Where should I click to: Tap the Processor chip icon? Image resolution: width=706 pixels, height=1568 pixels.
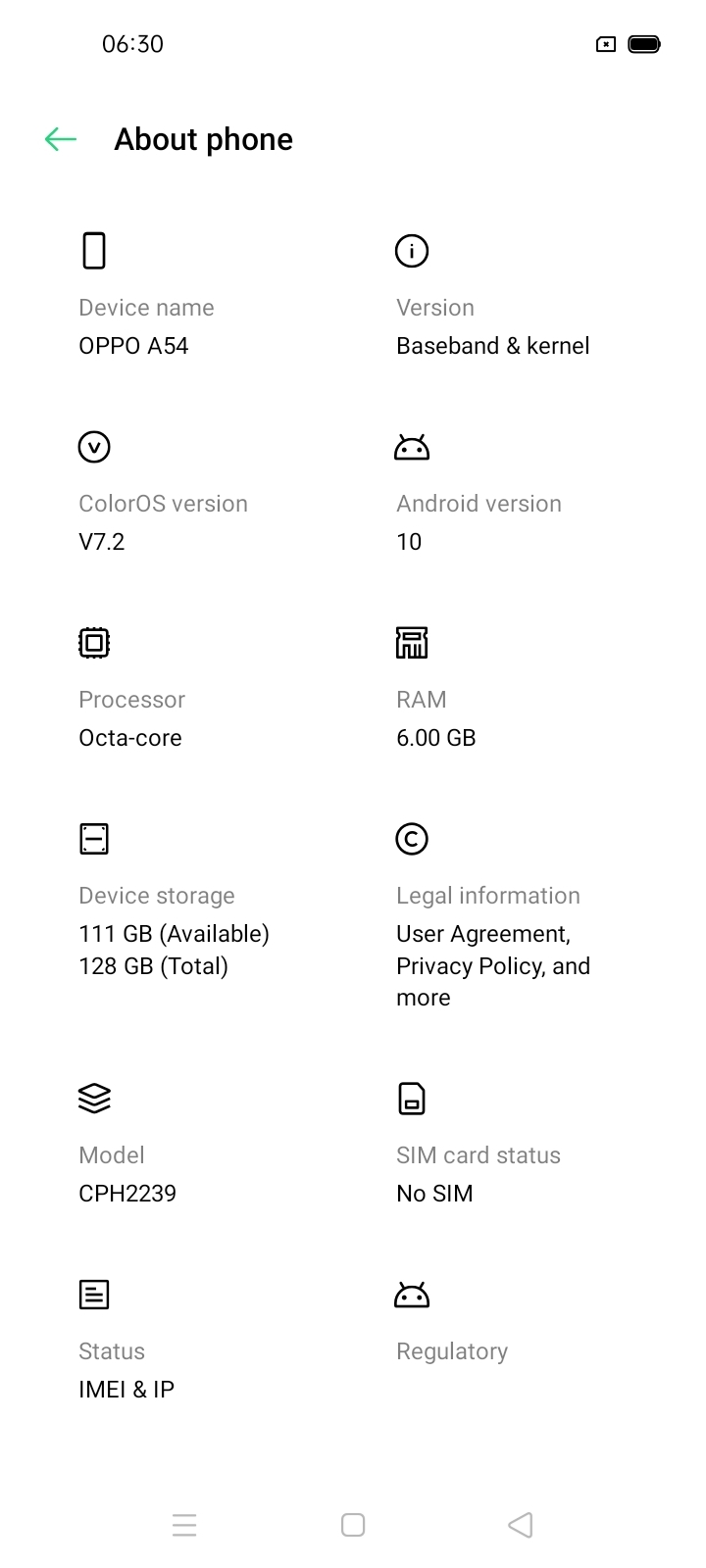point(94,643)
